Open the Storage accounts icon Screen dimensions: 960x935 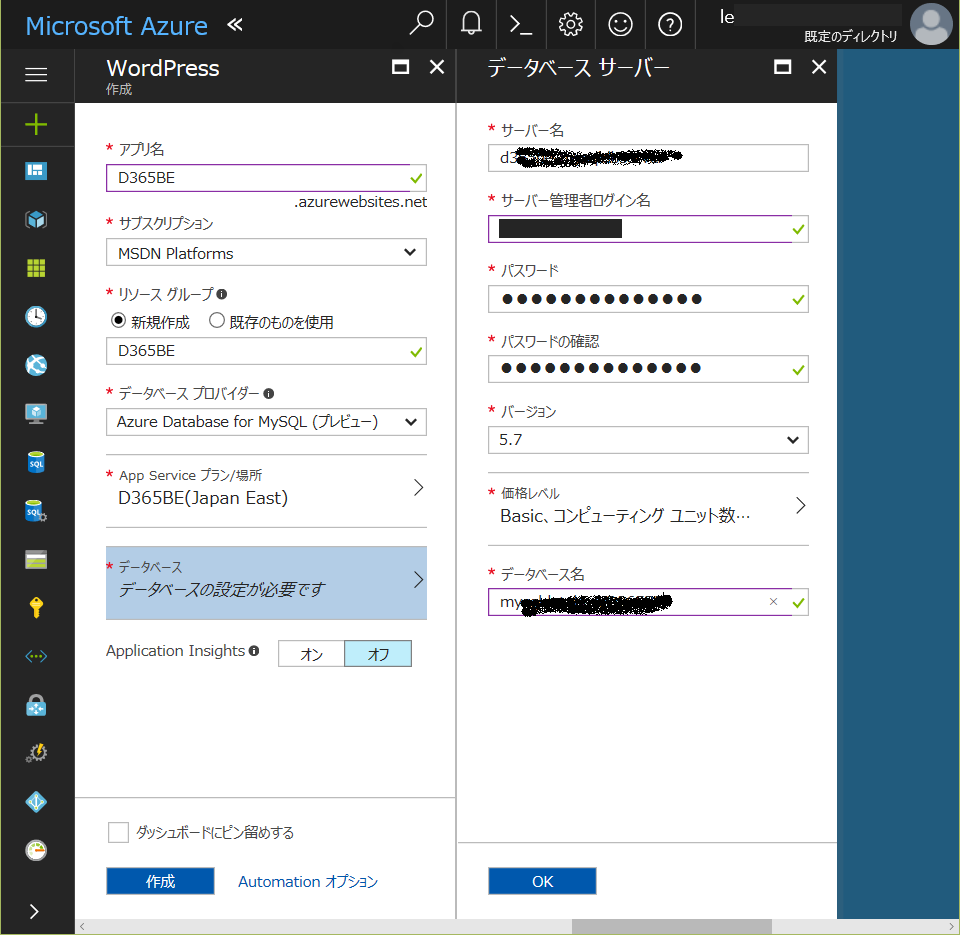(36, 560)
